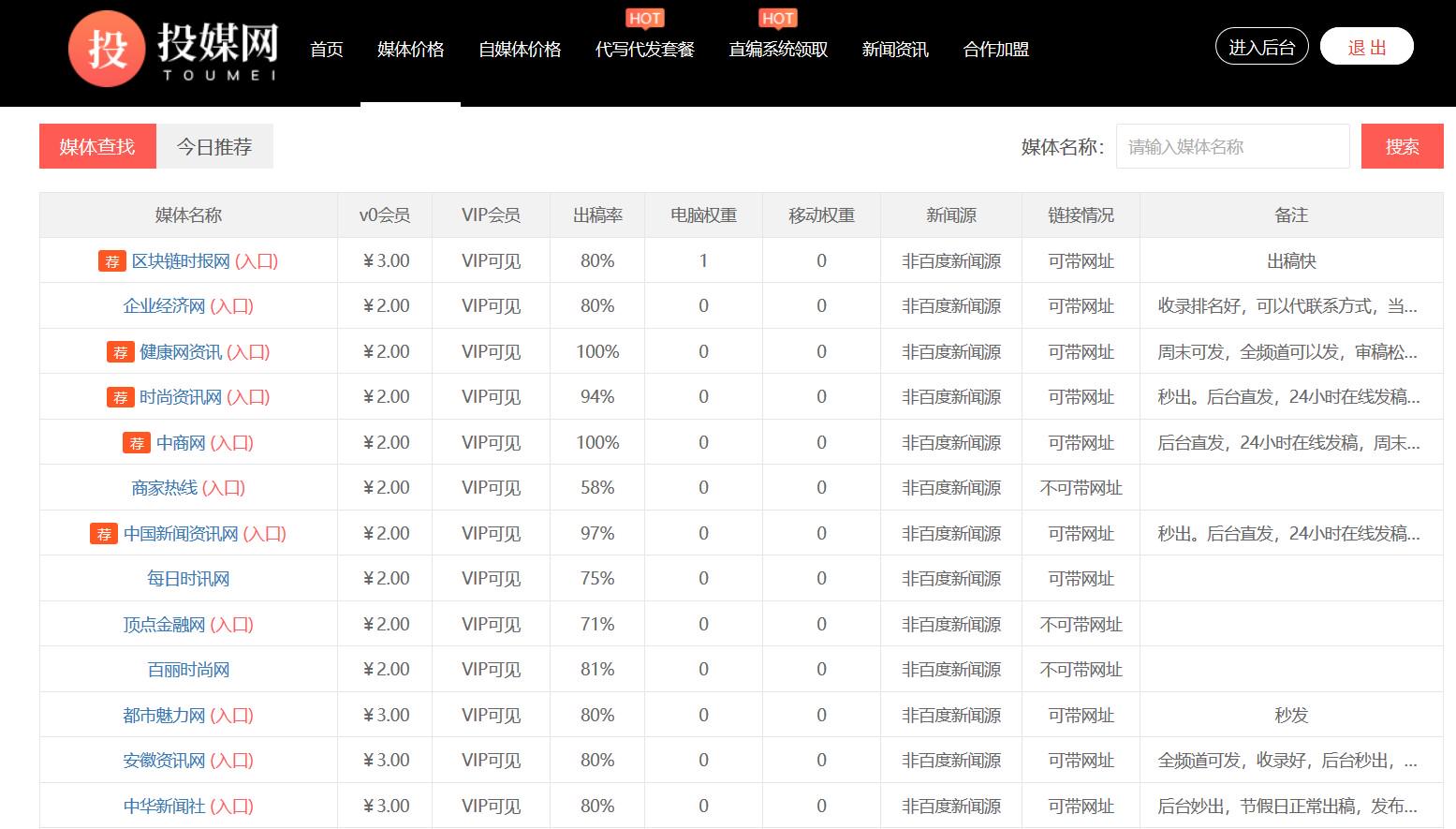
Task: Open the 媒体价格 navigation item
Action: (410, 50)
